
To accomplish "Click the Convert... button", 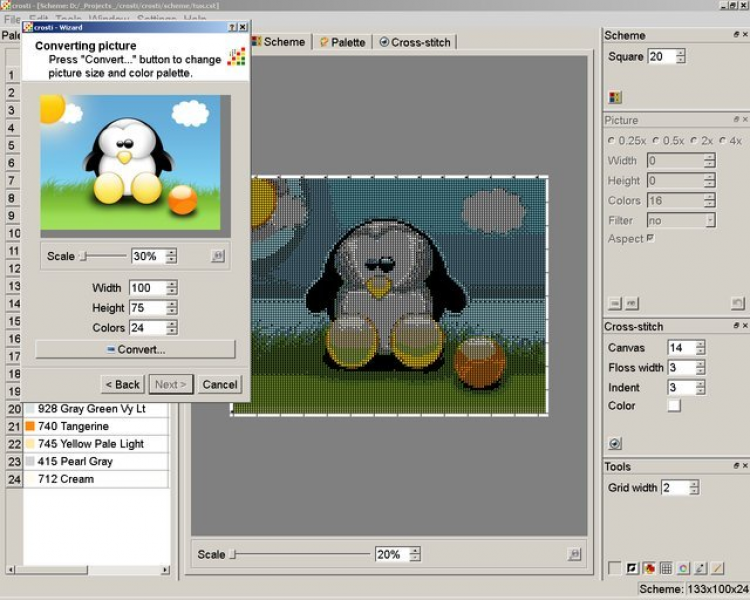I will click(x=135, y=349).
